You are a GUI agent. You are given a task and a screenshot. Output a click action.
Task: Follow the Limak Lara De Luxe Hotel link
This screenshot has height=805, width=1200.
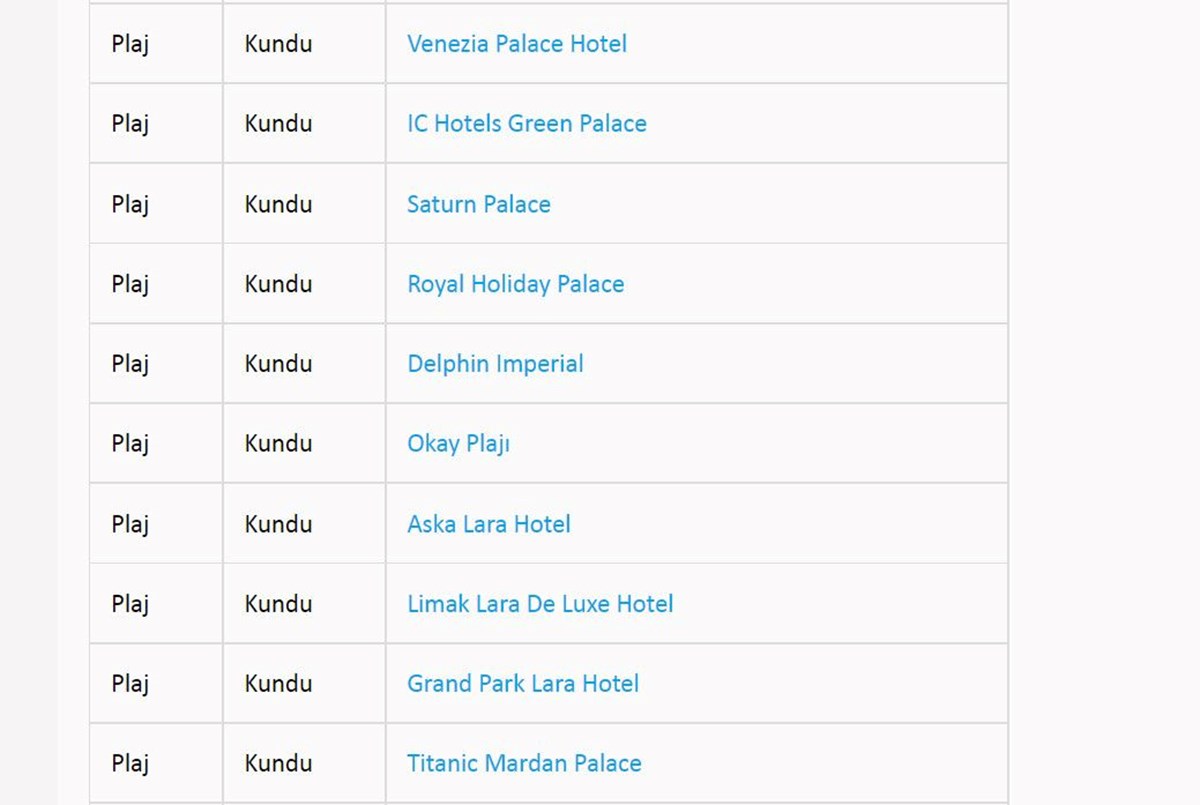pyautogui.click(x=540, y=604)
